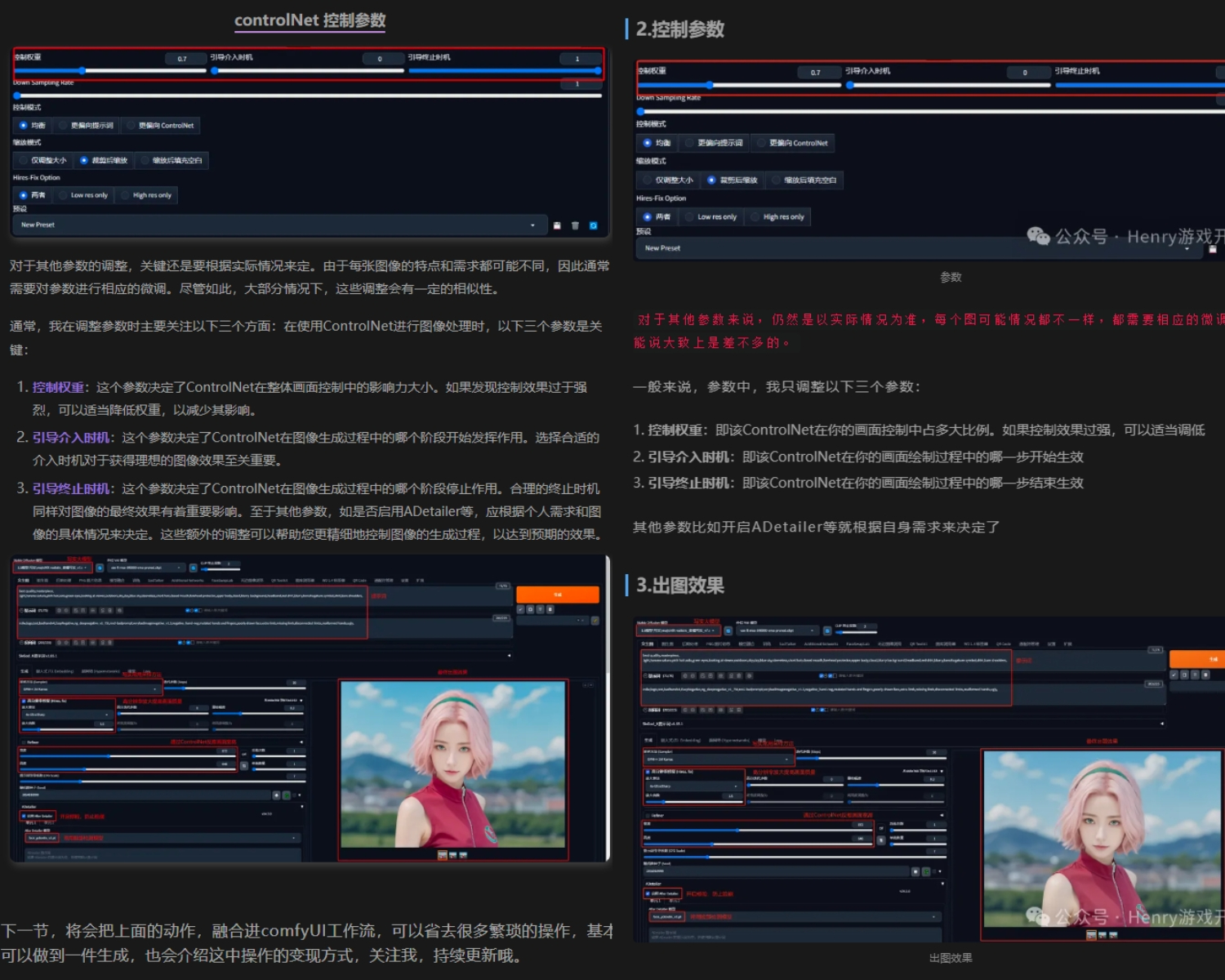1225x980 pixels.
Task: Click the green reuse-seed icon in left screenshot
Action: [287, 795]
